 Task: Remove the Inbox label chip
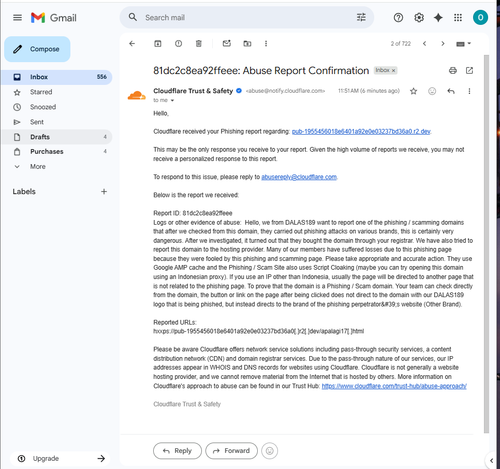393,70
